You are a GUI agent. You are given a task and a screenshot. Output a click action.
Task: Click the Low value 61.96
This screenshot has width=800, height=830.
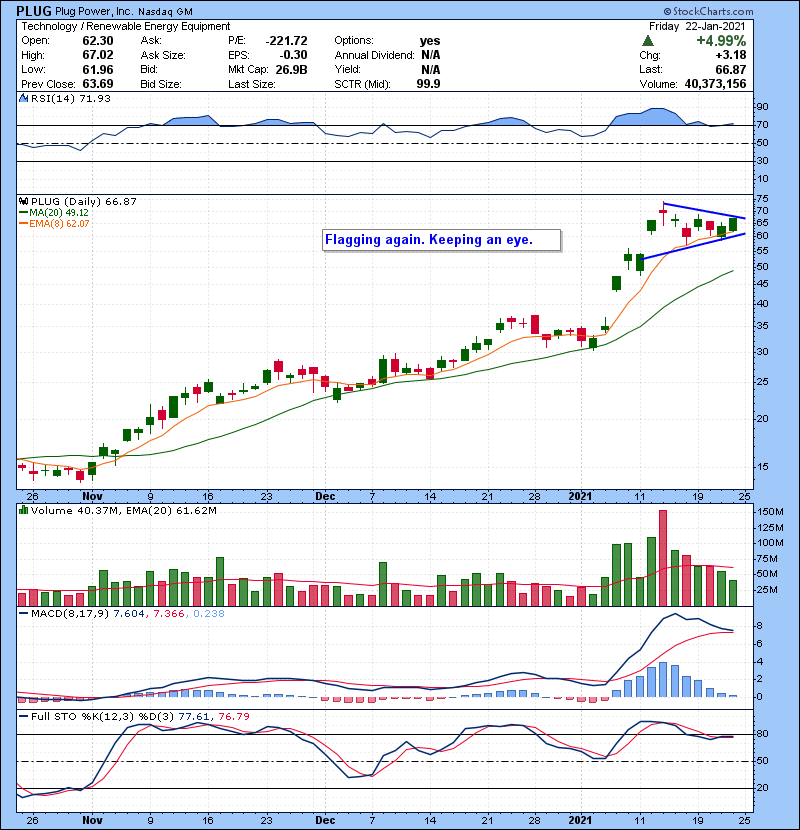(x=98, y=69)
